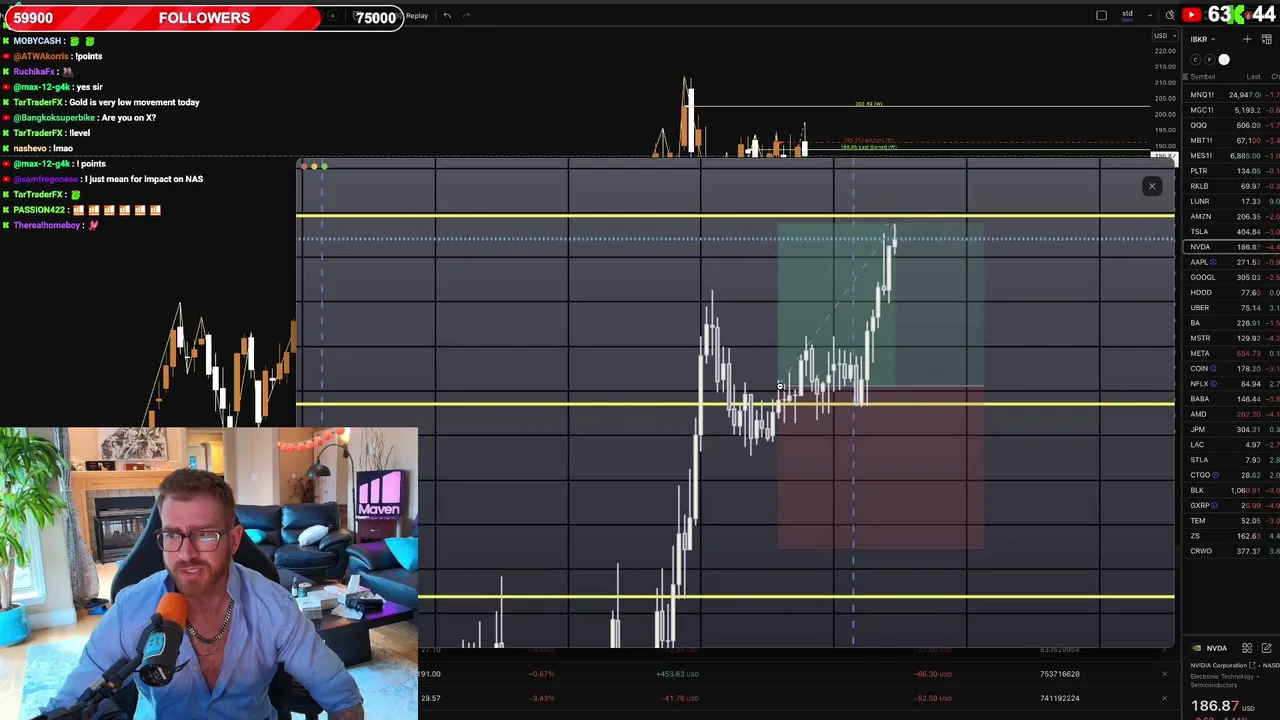The image size is (1280, 720).
Task: Select STLA in the watchlist
Action: [1232, 460]
